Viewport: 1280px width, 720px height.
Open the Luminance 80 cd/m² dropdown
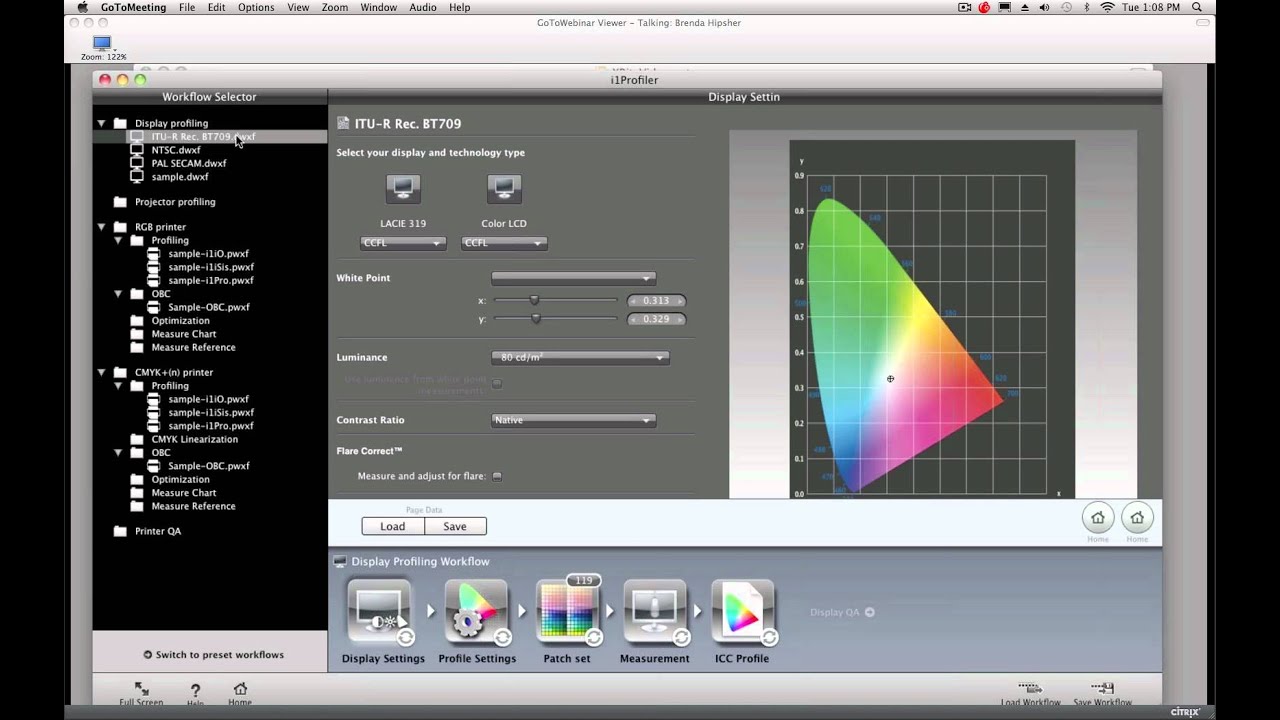pyautogui.click(x=580, y=357)
